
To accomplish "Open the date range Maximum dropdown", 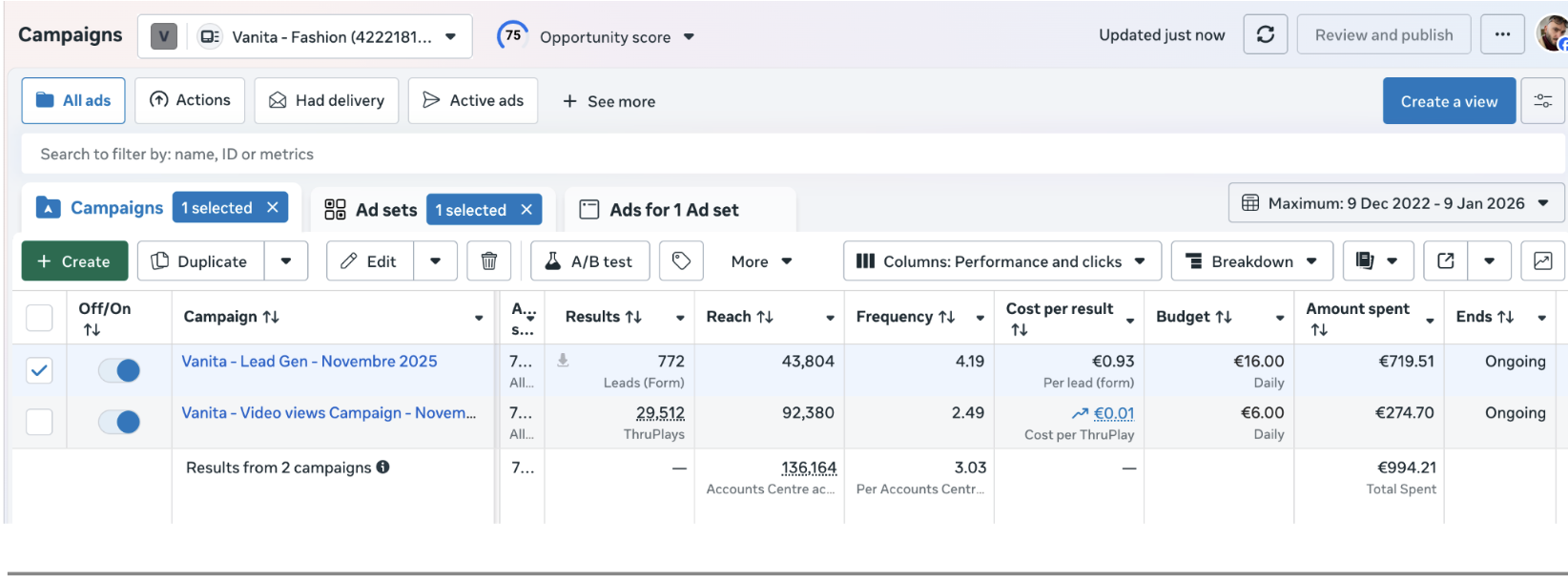I will (x=1396, y=203).
